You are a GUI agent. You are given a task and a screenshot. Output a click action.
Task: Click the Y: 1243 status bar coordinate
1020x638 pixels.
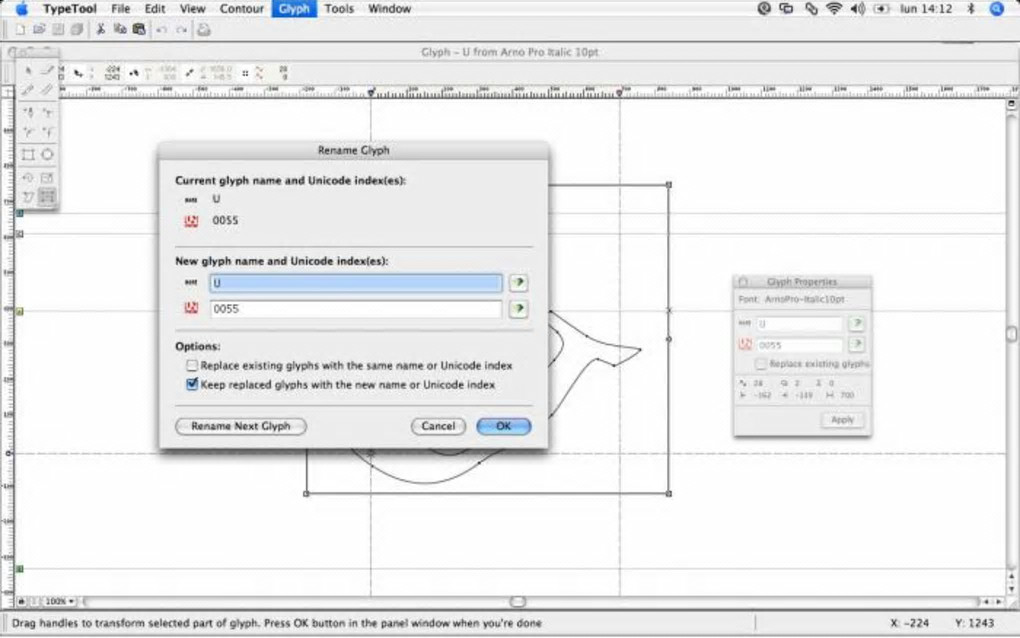coord(974,622)
